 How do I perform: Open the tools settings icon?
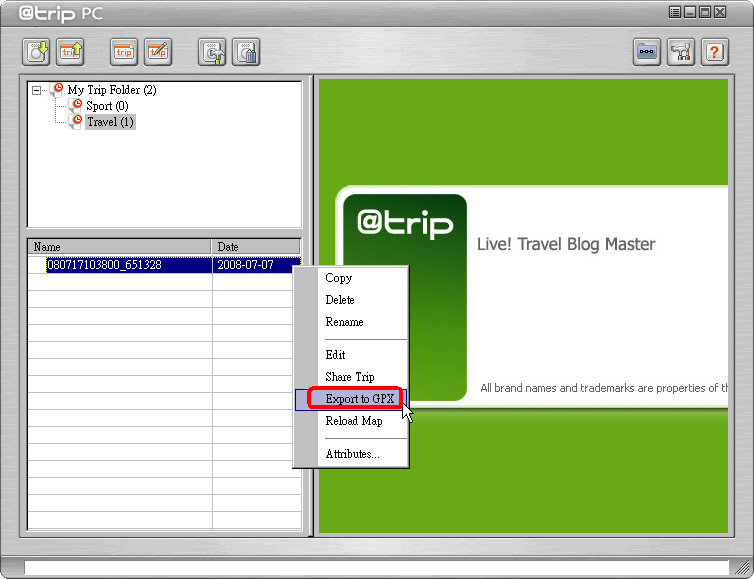pyautogui.click(x=681, y=52)
